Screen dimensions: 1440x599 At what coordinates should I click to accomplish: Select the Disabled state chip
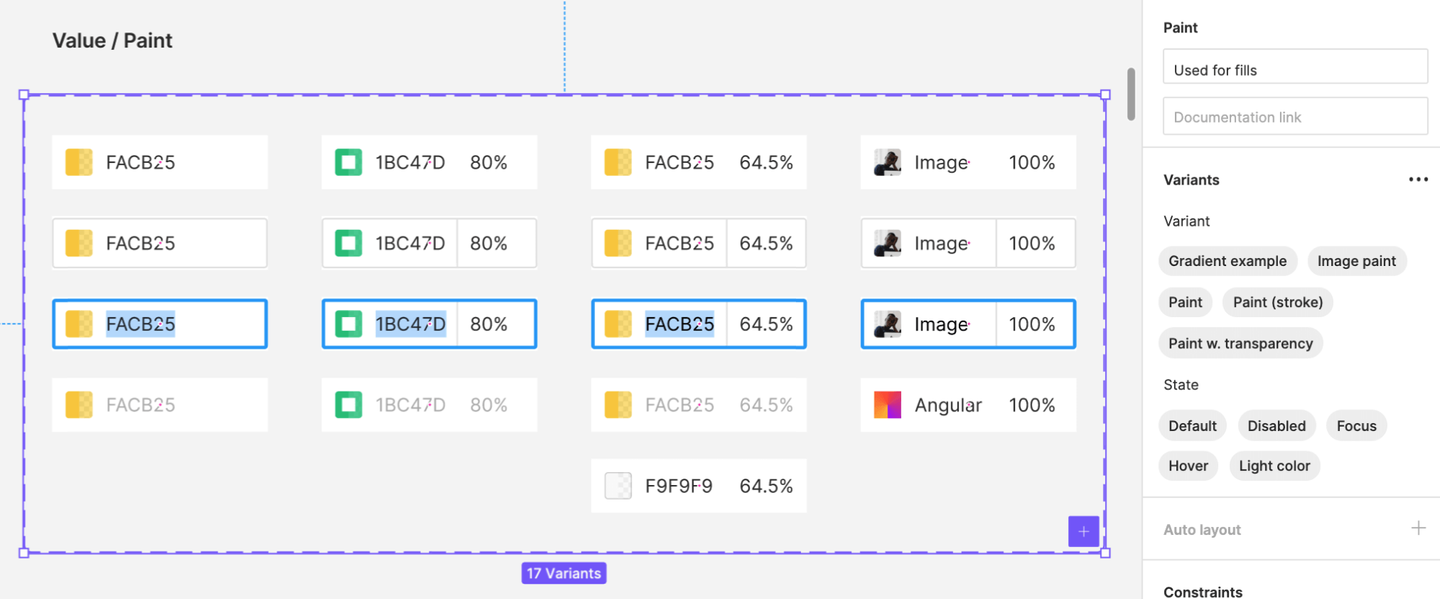(1276, 426)
